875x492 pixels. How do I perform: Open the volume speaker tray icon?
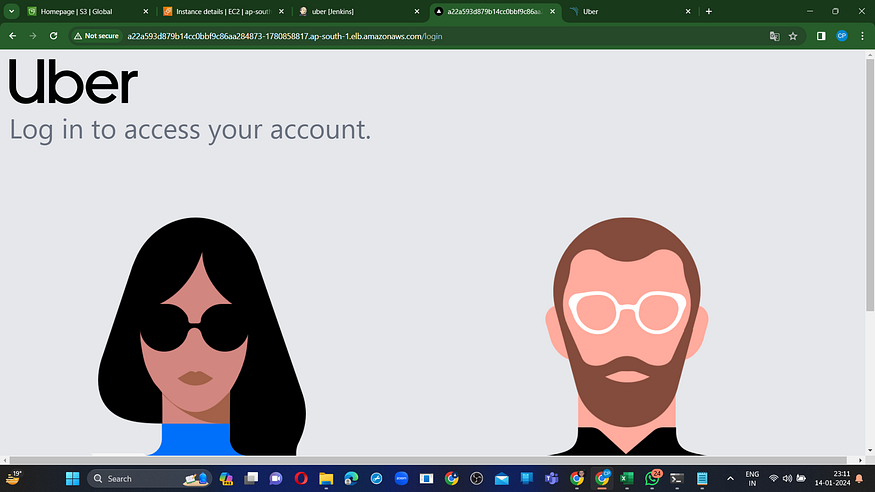pos(787,479)
